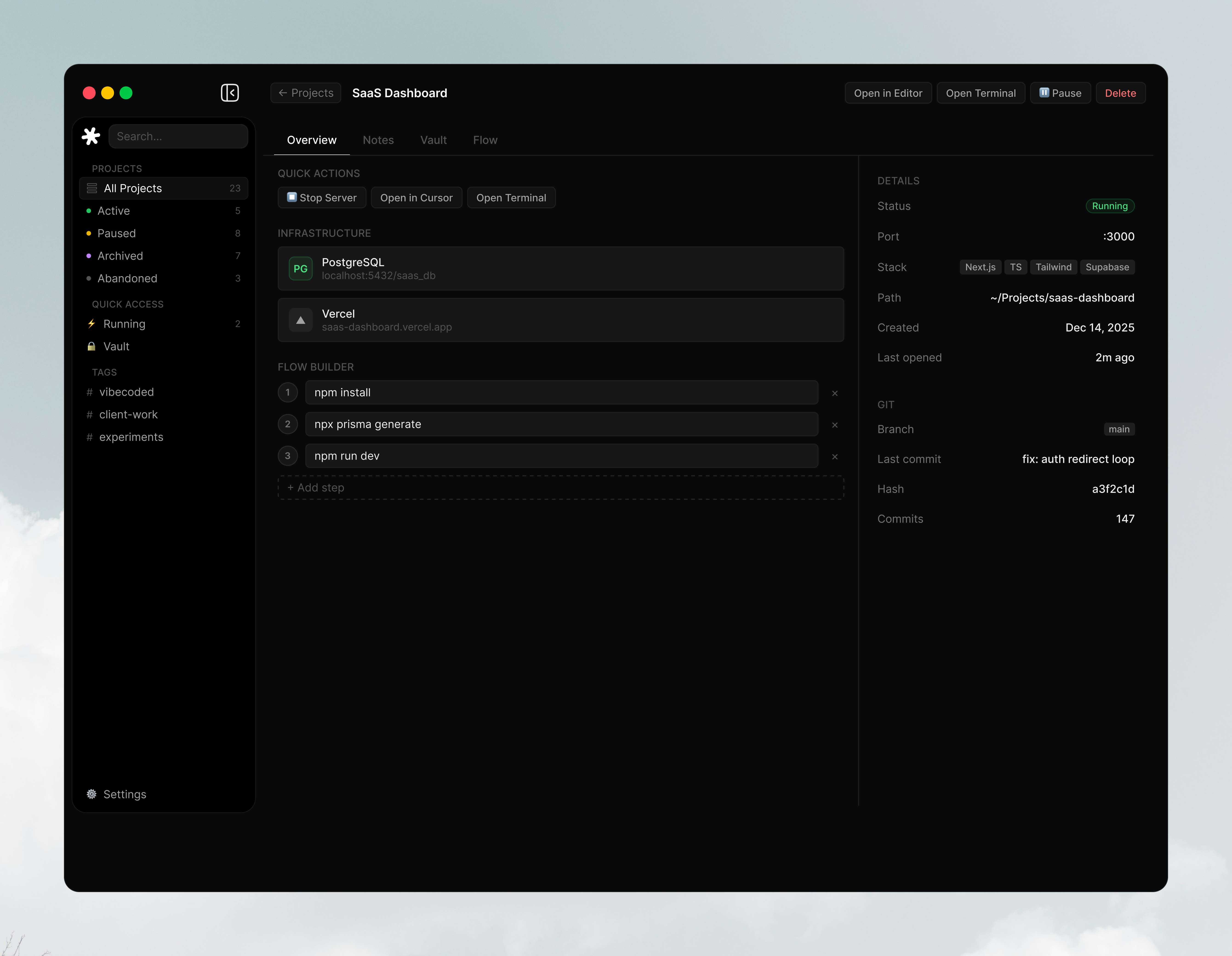Click step number 3 circle
Screen dimensions: 1232x956
point(288,455)
